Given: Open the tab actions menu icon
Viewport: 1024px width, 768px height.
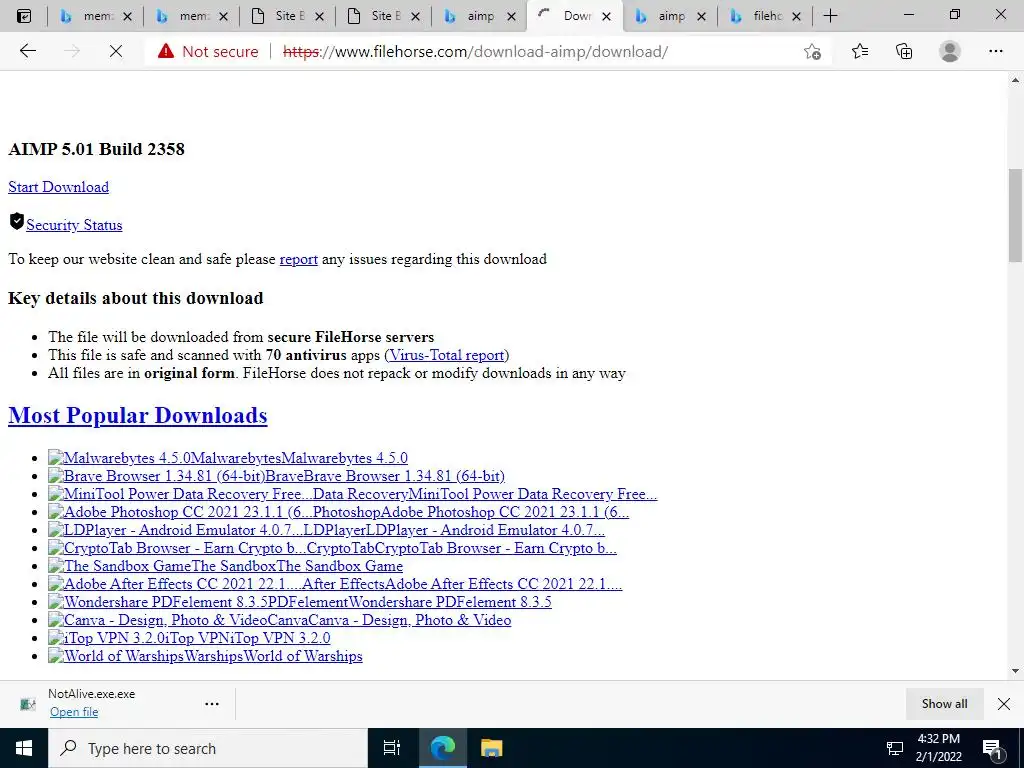Looking at the screenshot, I should pos(24,16).
